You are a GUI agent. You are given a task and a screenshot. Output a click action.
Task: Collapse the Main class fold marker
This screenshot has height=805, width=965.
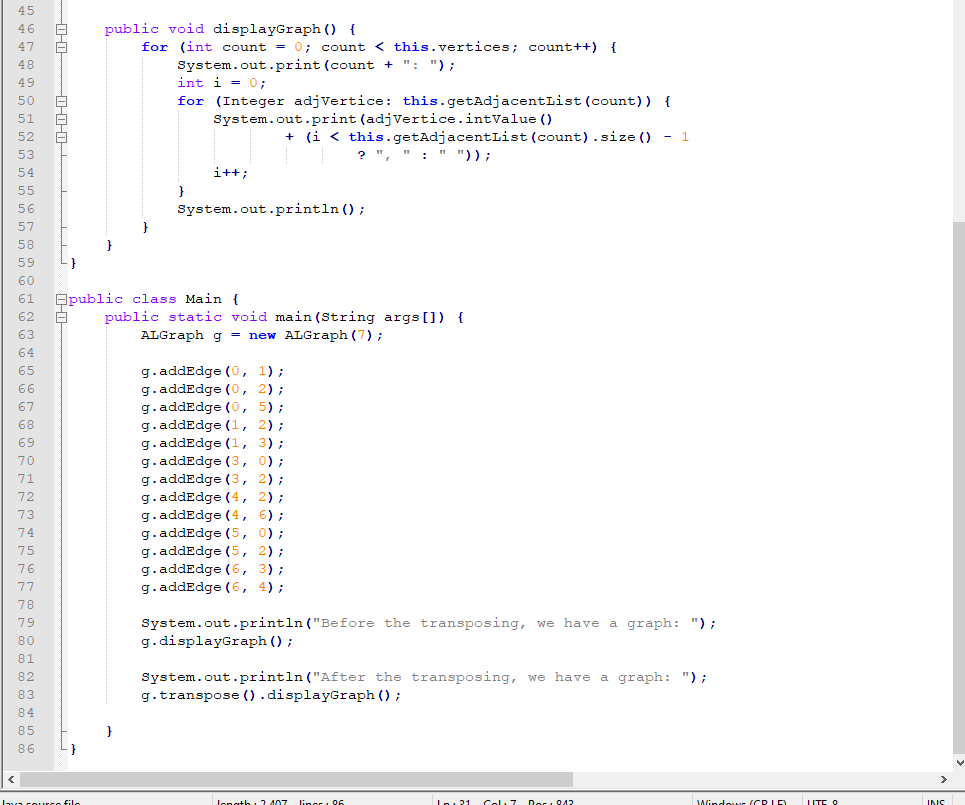62,298
